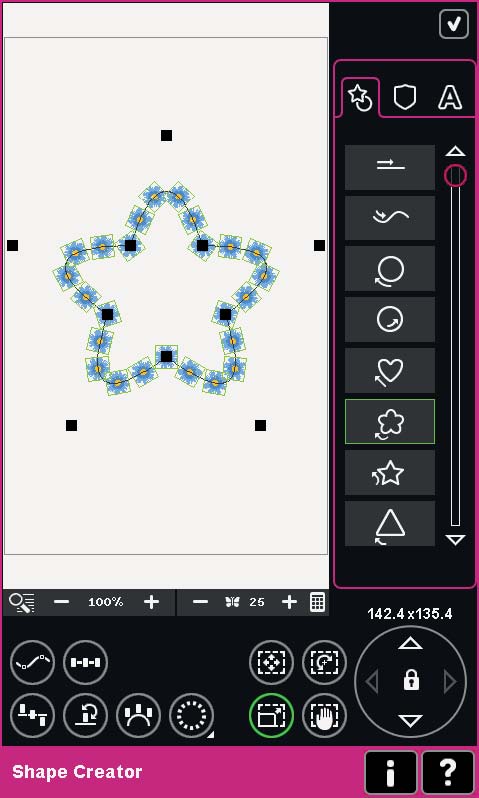The width and height of the screenshot is (479, 798).
Task: Click the wheel left arrow
Action: click(x=372, y=681)
